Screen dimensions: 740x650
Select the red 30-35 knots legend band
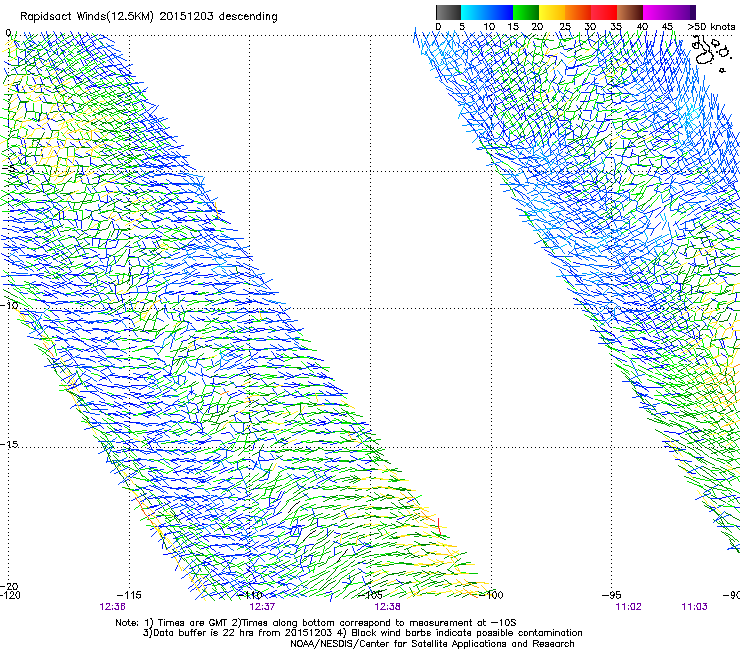[x=604, y=12]
